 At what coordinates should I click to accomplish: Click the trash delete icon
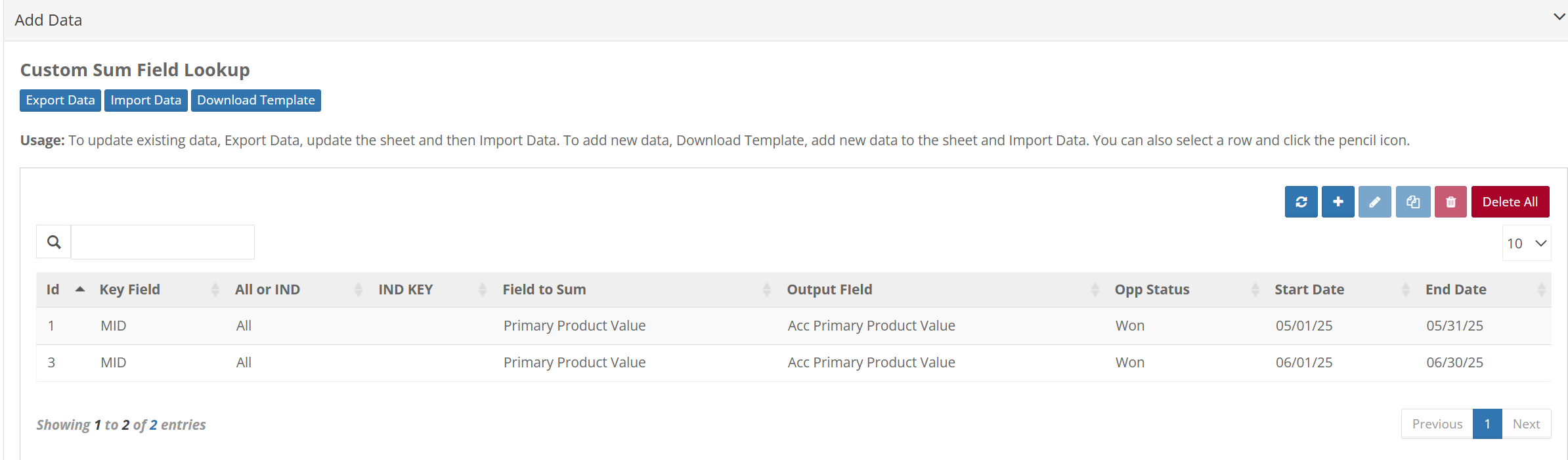tap(1450, 202)
